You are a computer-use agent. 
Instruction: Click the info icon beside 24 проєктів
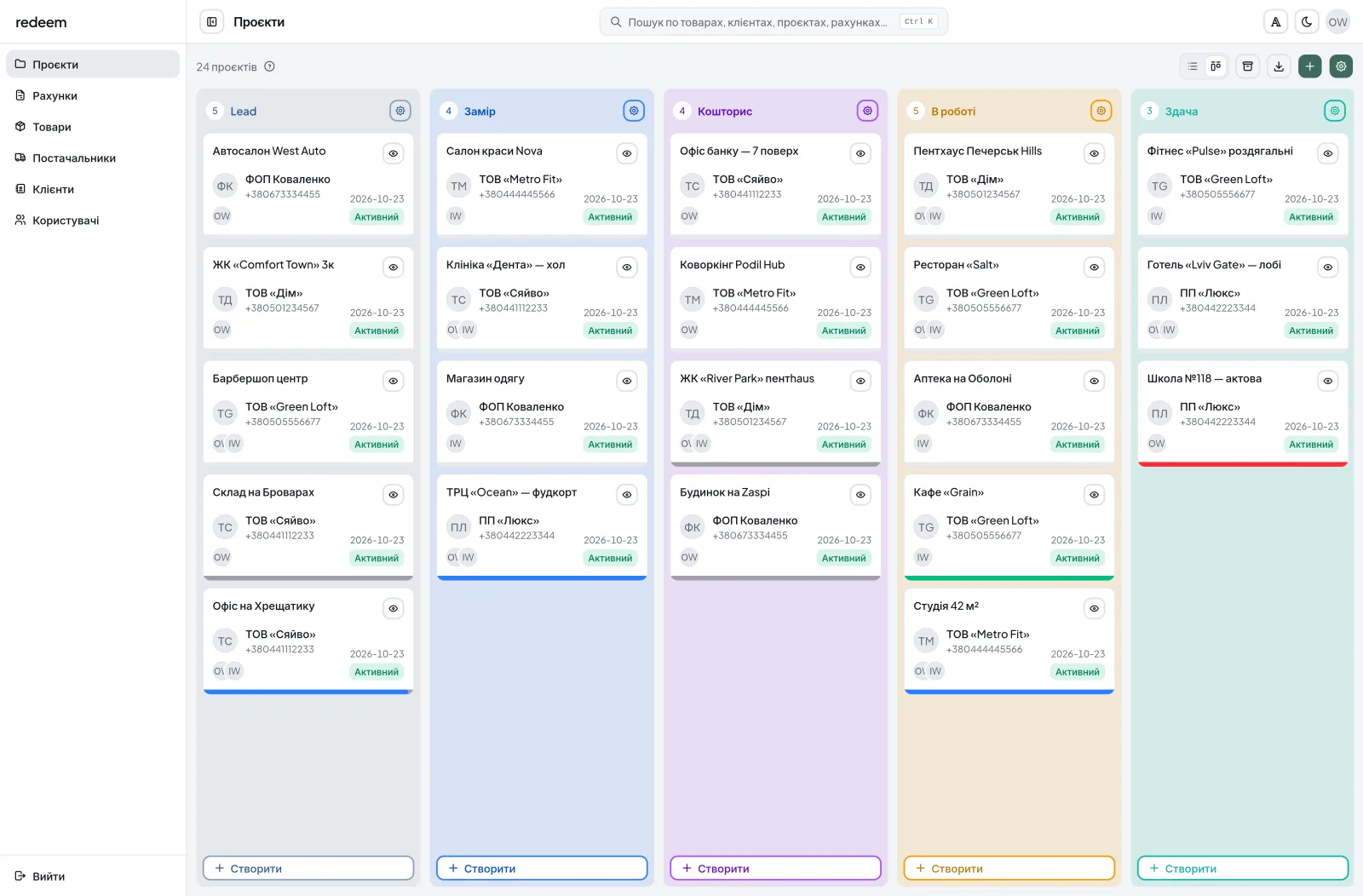click(x=270, y=66)
